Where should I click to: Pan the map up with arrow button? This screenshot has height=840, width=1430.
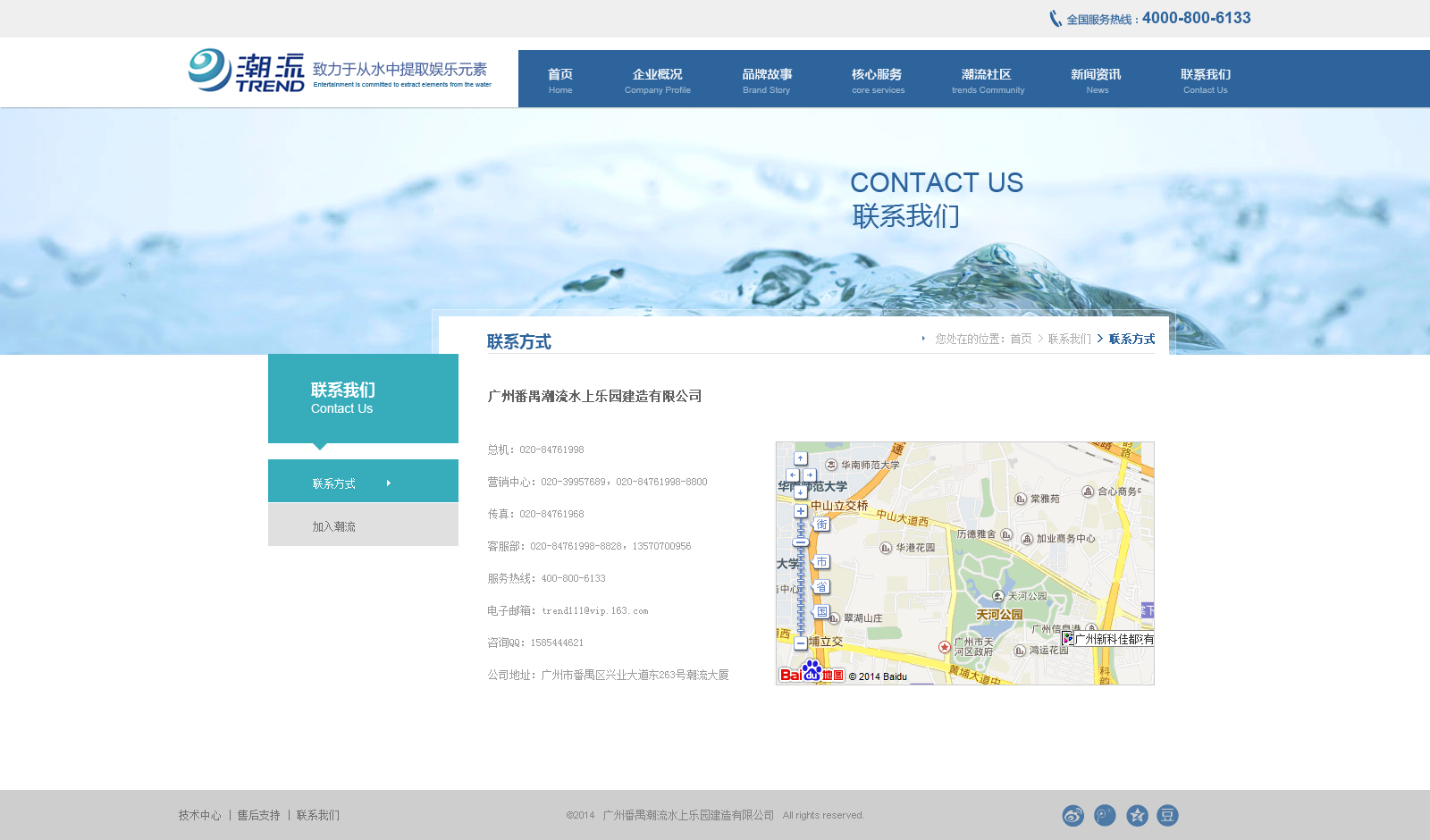pyautogui.click(x=801, y=458)
